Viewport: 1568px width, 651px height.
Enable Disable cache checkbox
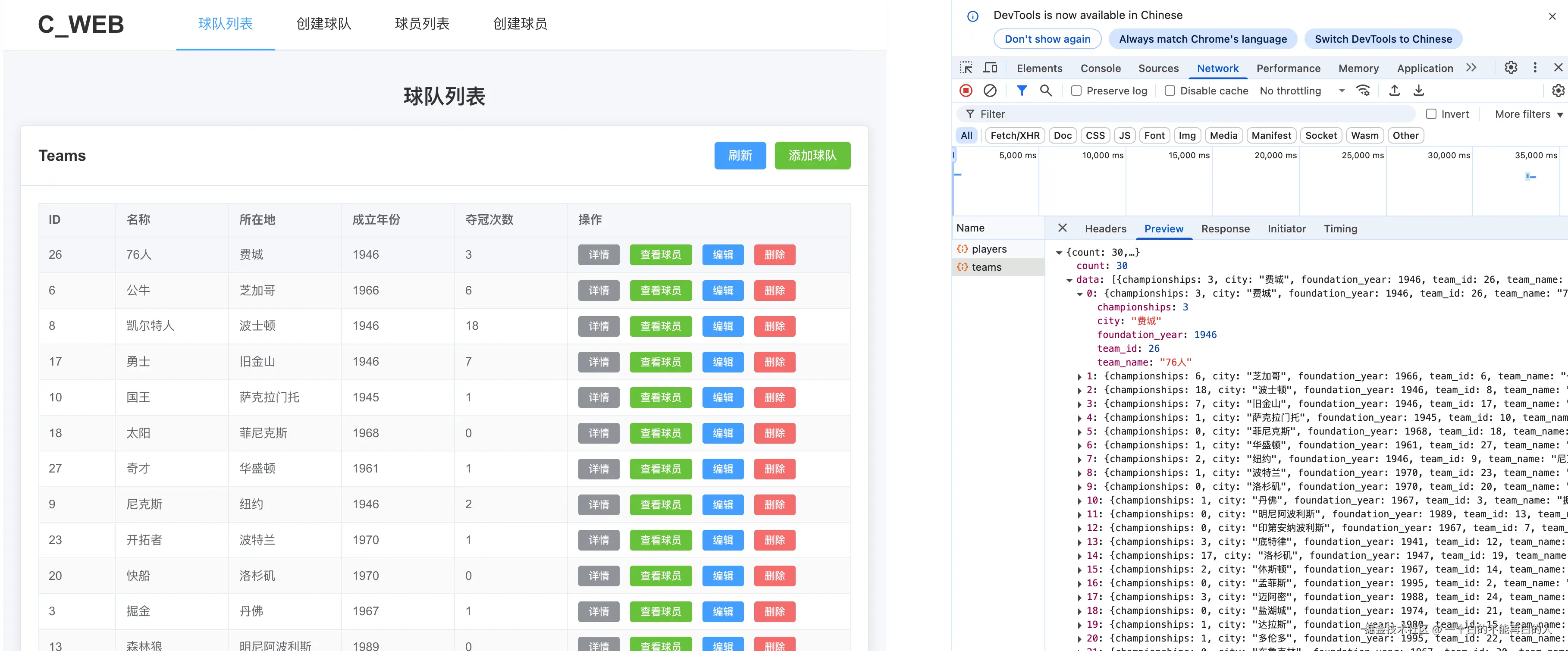(1170, 91)
